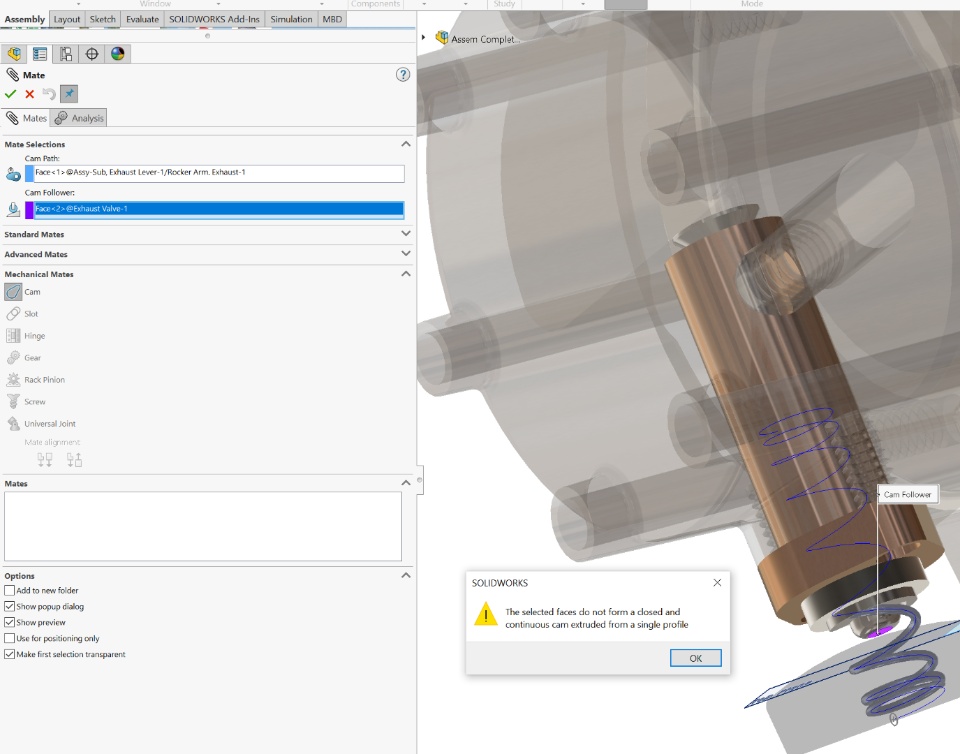Switch to the Evaluate ribbon tab
Screen dimensions: 960x754
pos(143,19)
